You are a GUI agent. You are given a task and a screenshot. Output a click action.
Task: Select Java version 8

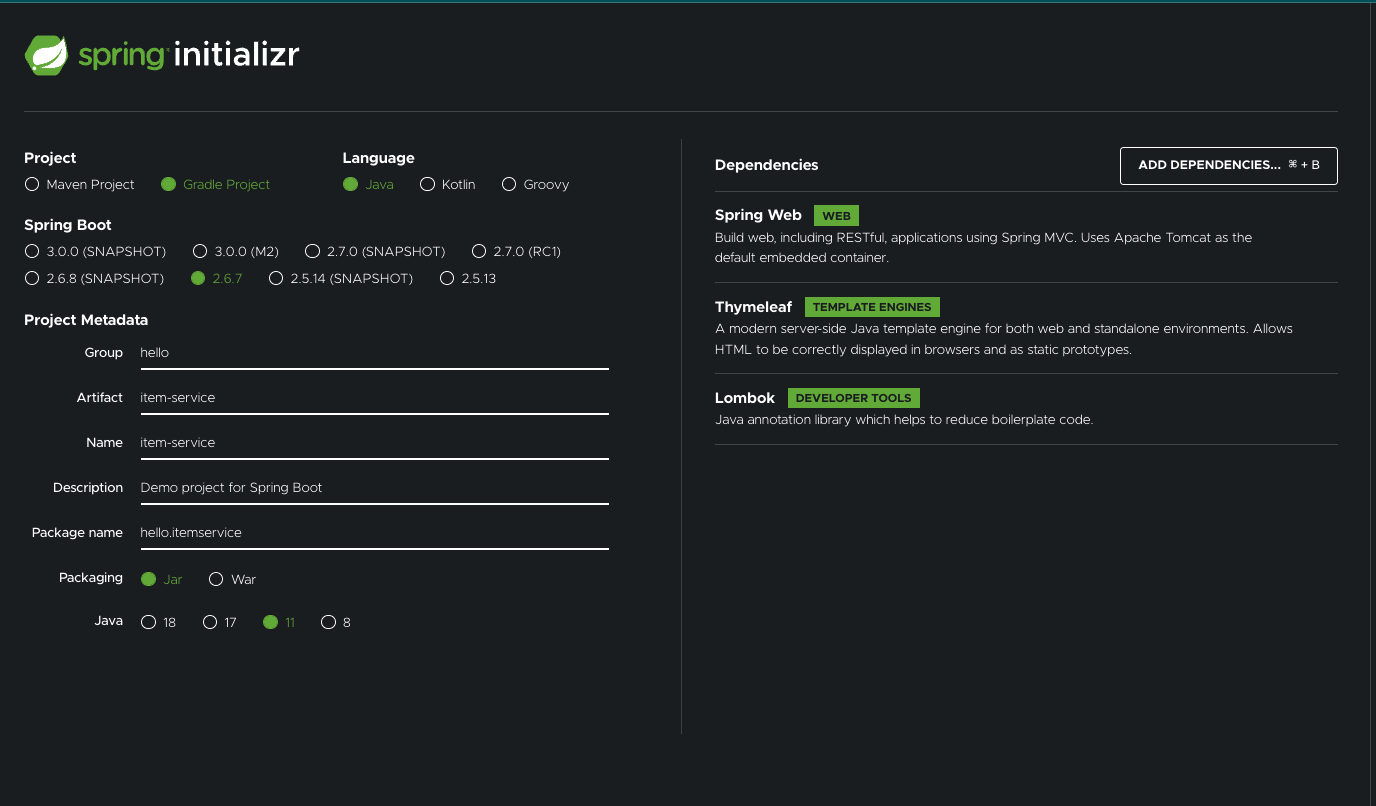point(328,622)
